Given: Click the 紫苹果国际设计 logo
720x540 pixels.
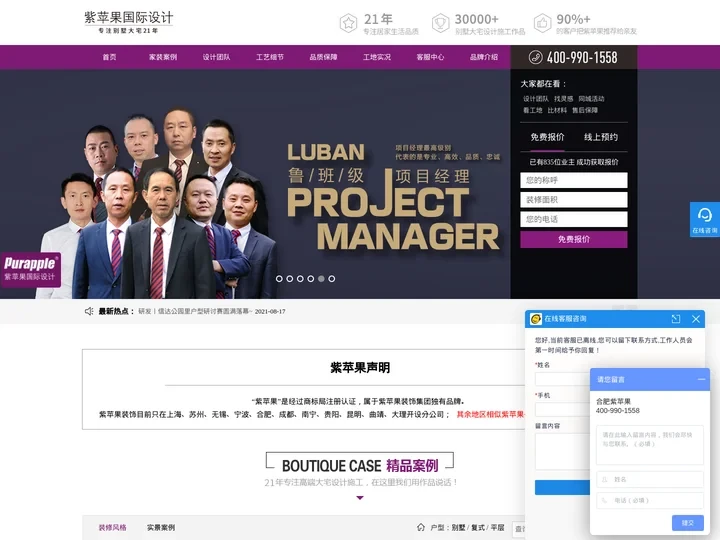Looking at the screenshot, I should coord(129,22).
